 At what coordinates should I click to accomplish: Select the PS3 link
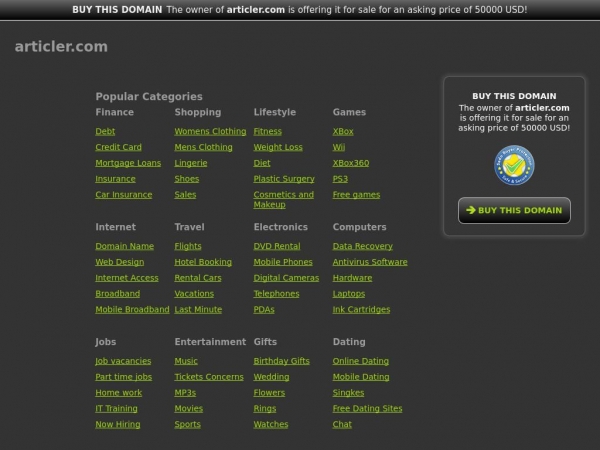[340, 179]
